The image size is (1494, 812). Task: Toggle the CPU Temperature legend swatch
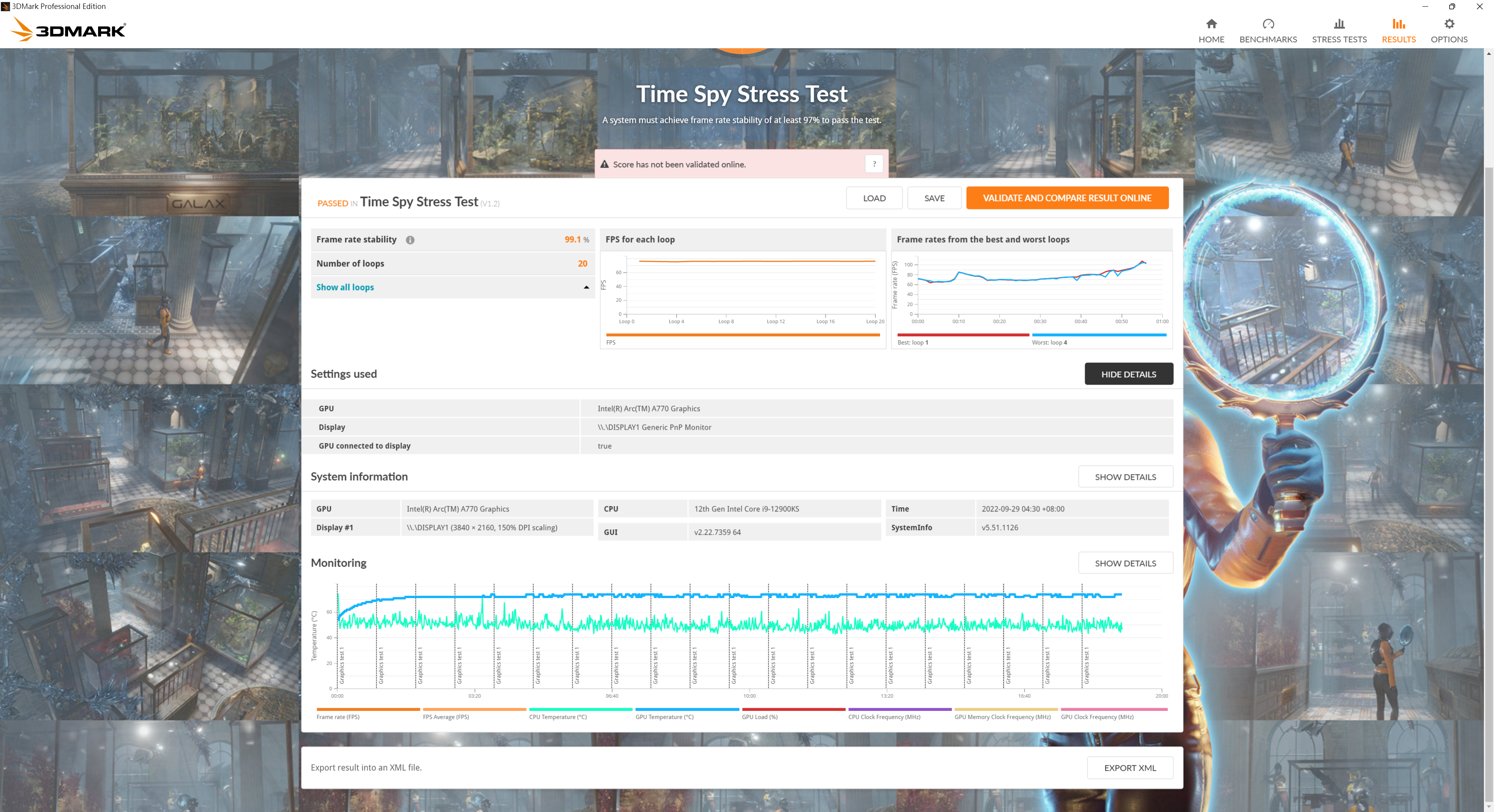(580, 709)
